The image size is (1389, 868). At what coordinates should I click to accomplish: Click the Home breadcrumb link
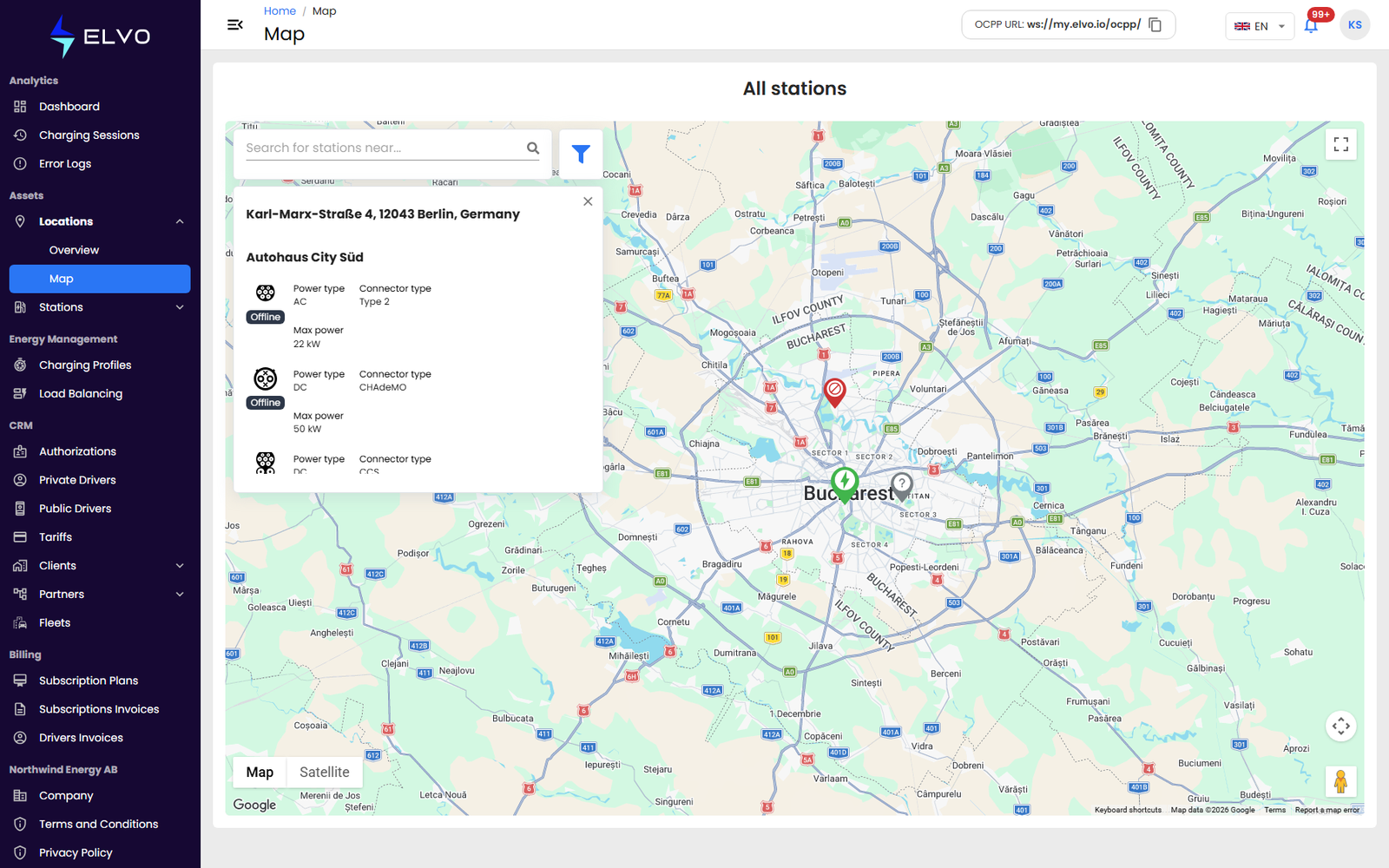(280, 11)
